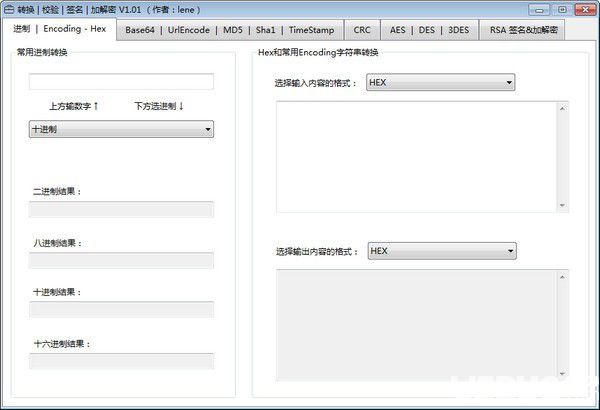Click the input area scrollbar down arrow
Viewport: 600px width, 410px height.
pyautogui.click(x=562, y=205)
